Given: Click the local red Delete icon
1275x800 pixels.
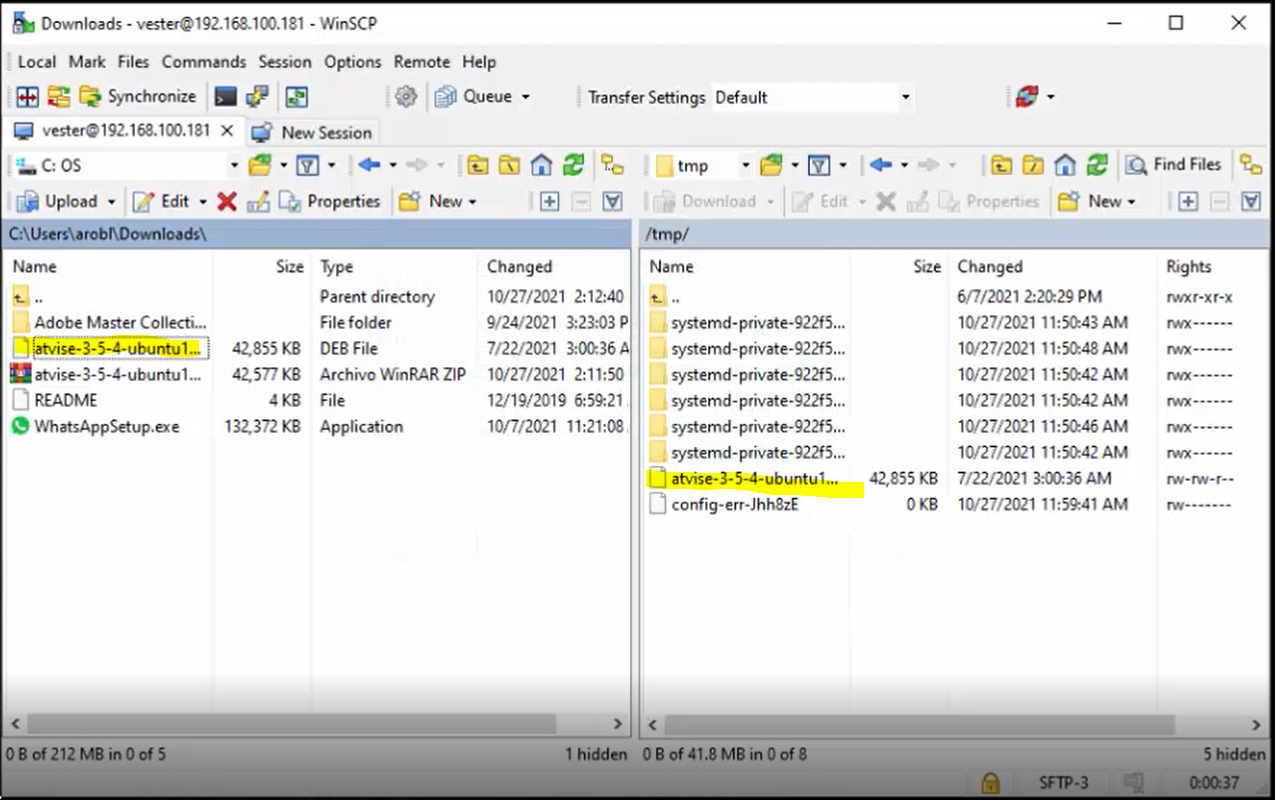Looking at the screenshot, I should point(227,201).
